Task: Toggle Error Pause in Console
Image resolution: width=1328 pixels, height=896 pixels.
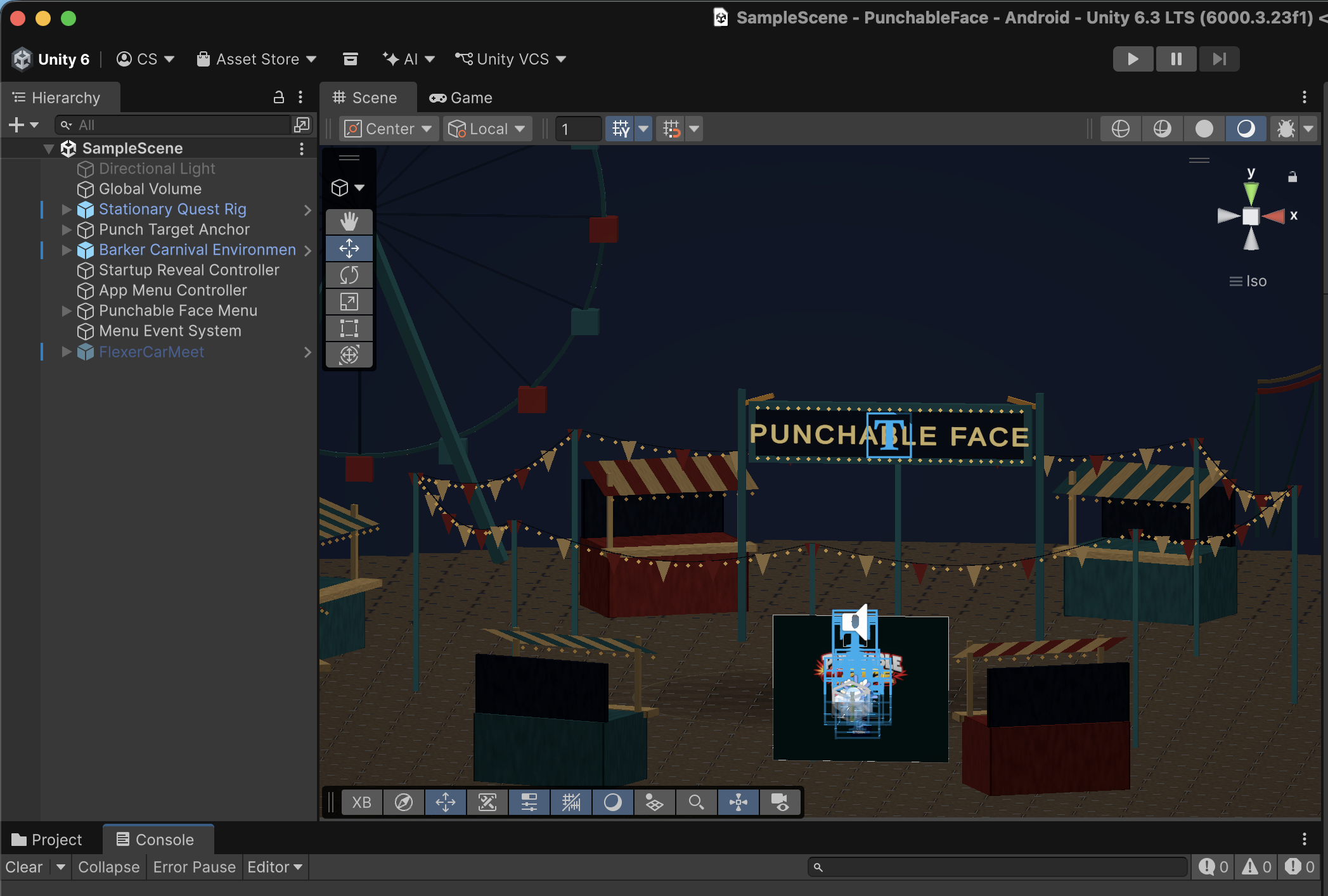Action: [194, 867]
